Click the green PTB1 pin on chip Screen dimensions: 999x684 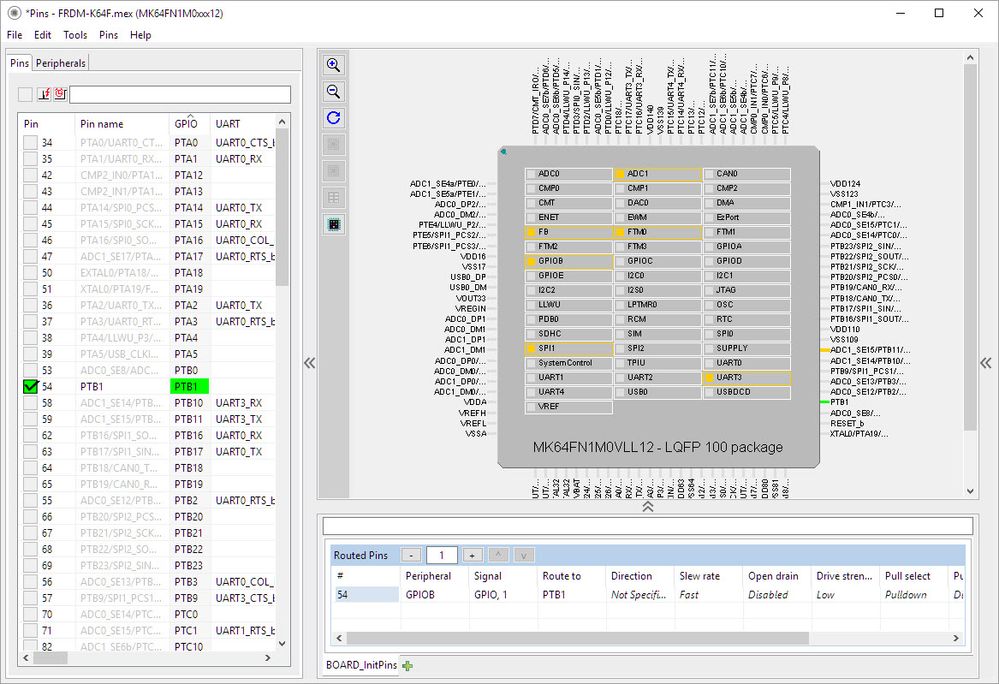825,403
